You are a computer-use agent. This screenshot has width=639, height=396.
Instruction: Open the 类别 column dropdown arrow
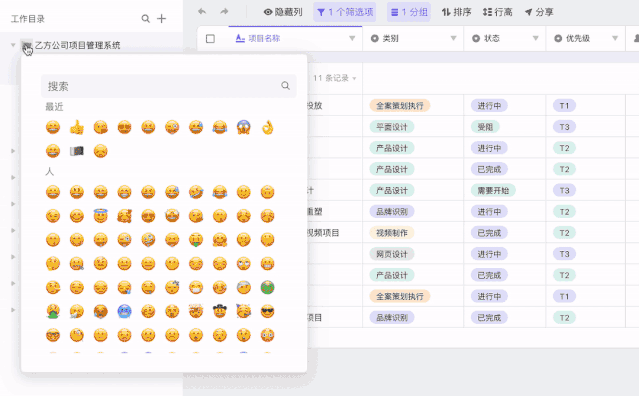click(x=453, y=38)
